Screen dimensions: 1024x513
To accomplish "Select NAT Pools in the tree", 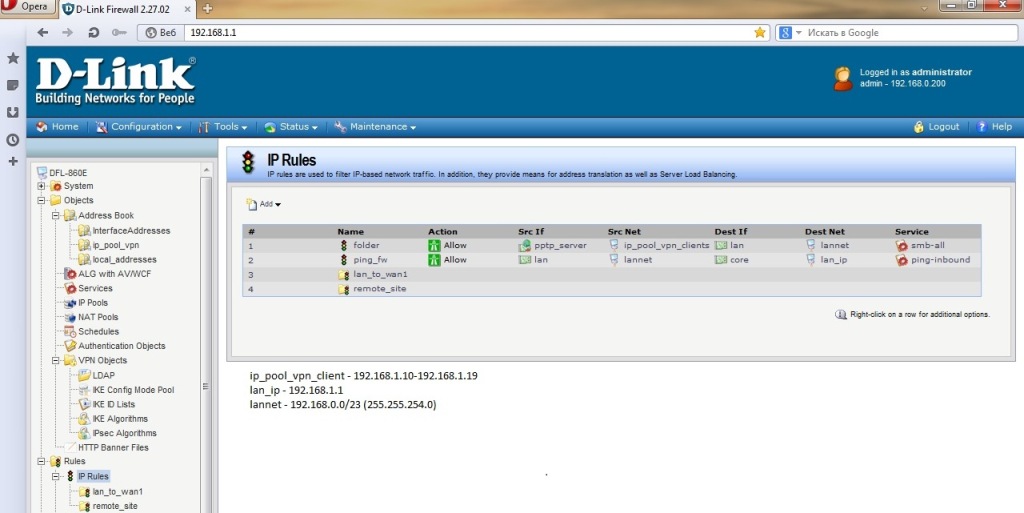I will coord(98,317).
